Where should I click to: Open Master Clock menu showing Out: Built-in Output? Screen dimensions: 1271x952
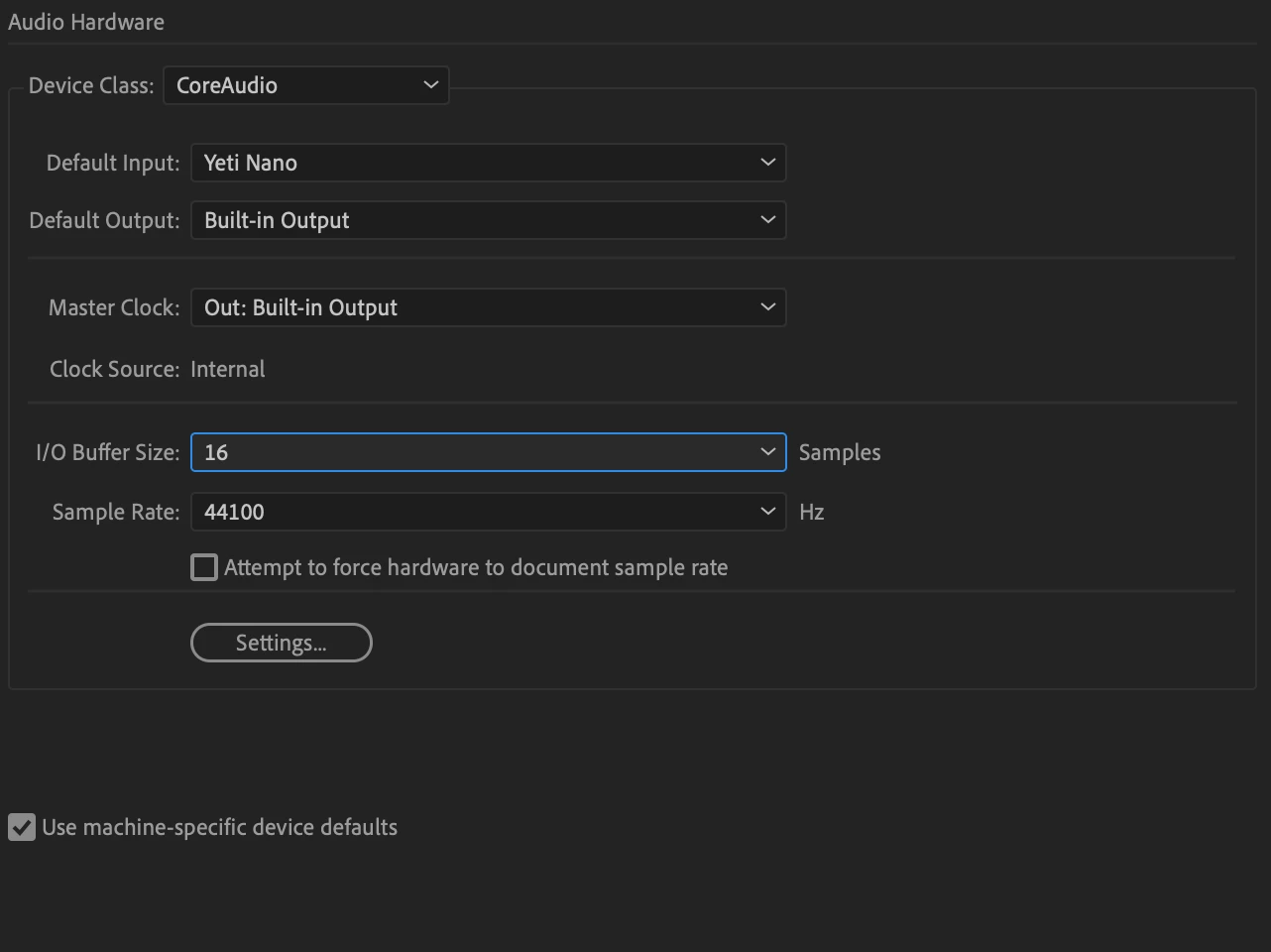(489, 307)
